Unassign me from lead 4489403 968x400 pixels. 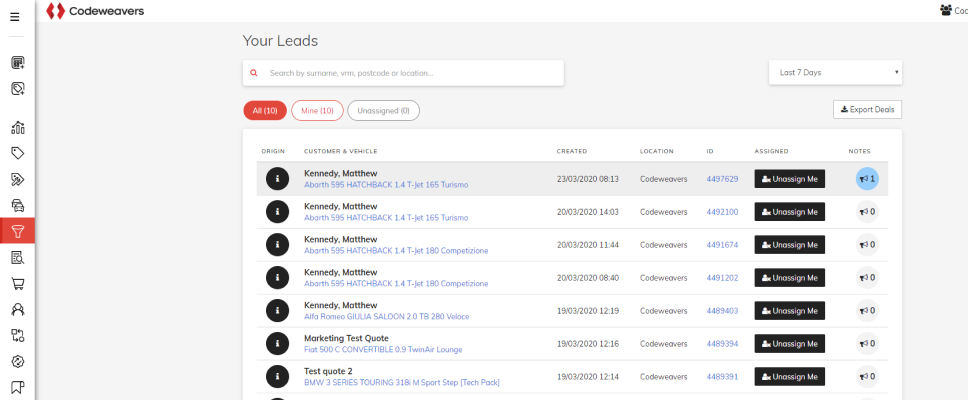point(790,310)
